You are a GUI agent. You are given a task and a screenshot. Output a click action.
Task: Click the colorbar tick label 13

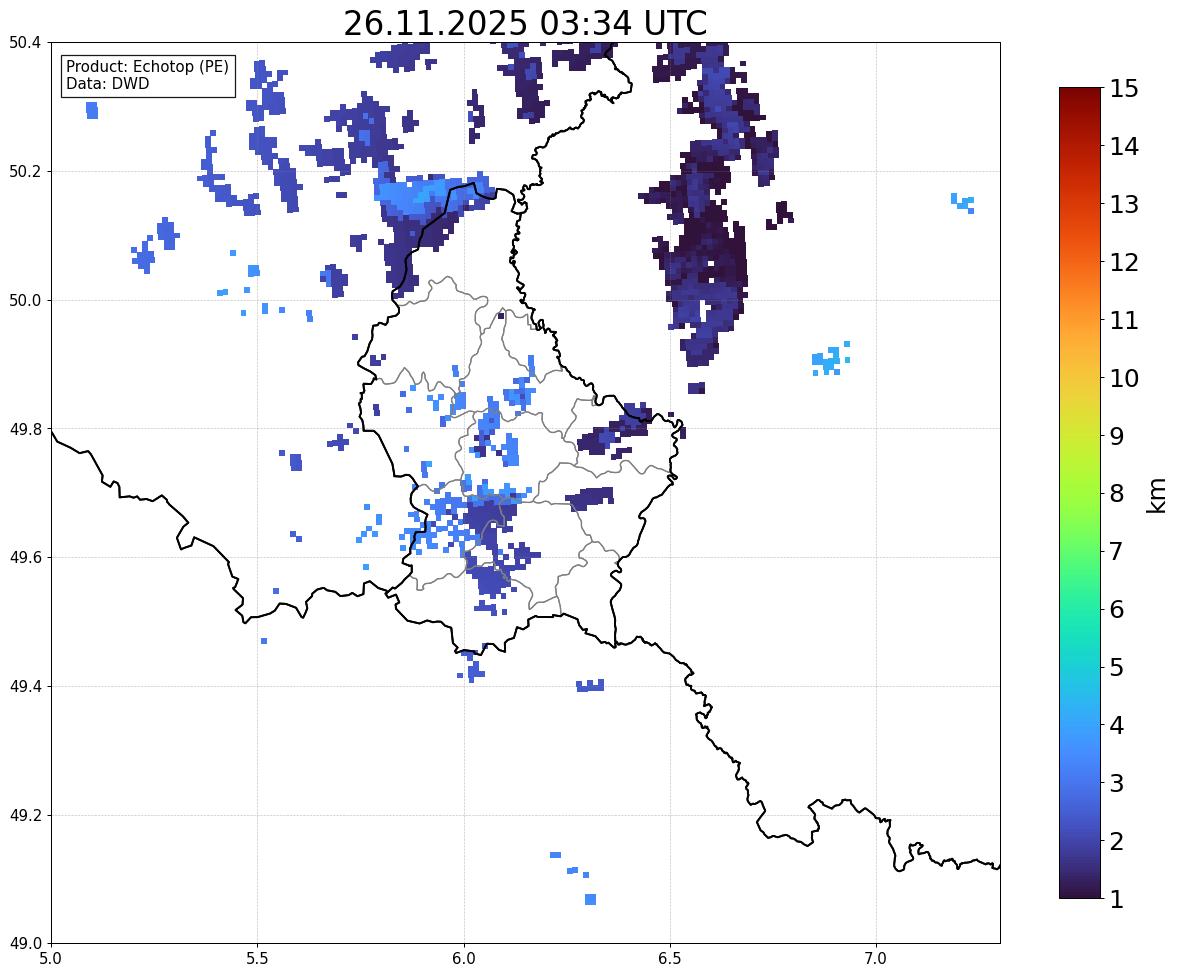coord(1124,204)
